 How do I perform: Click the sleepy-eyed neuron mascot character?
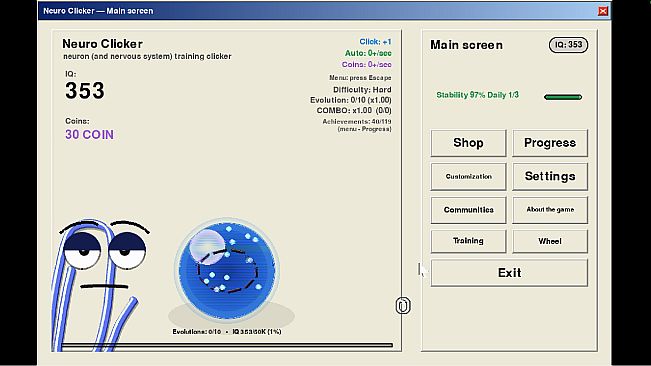(x=100, y=285)
